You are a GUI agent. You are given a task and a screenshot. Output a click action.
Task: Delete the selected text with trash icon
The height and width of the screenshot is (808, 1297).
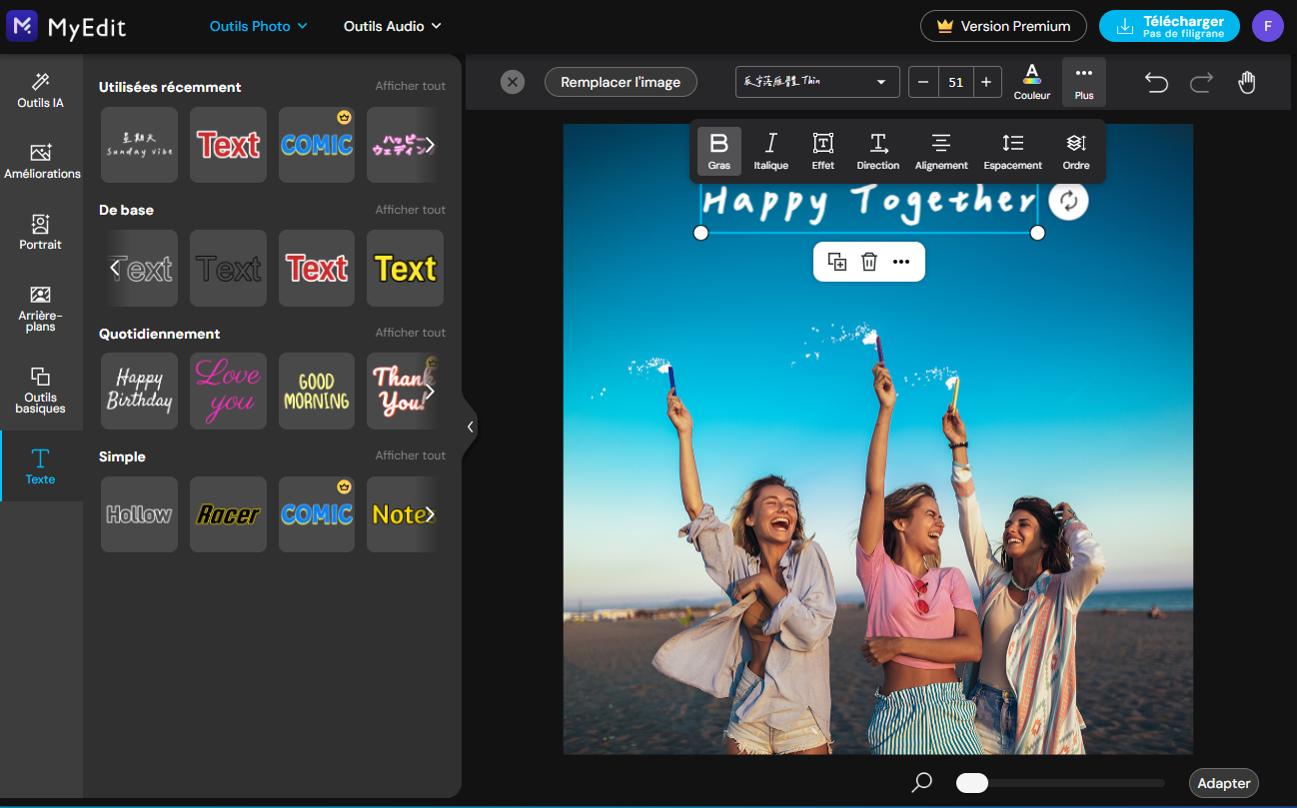869,262
